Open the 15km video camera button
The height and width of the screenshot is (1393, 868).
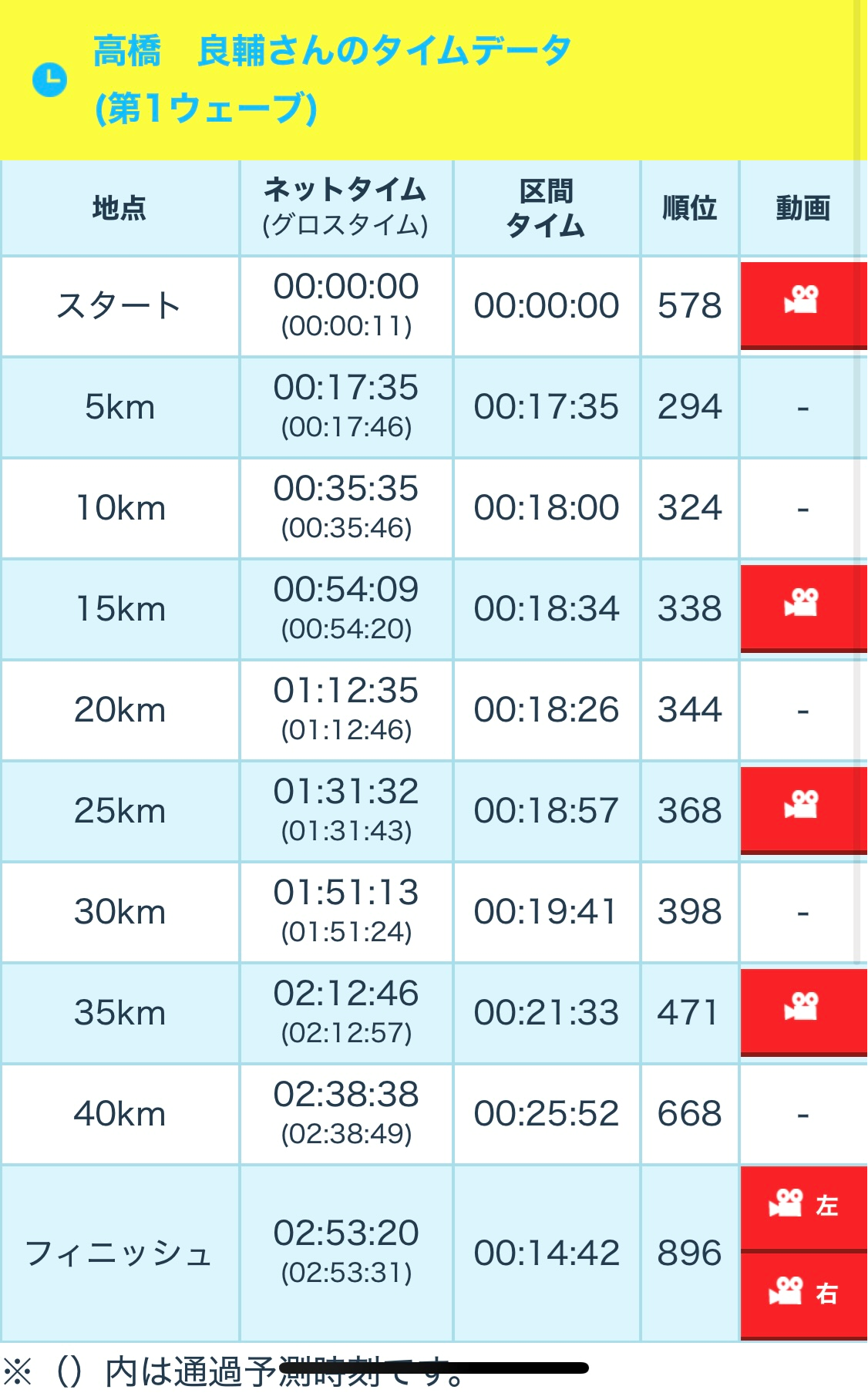pyautogui.click(x=802, y=607)
